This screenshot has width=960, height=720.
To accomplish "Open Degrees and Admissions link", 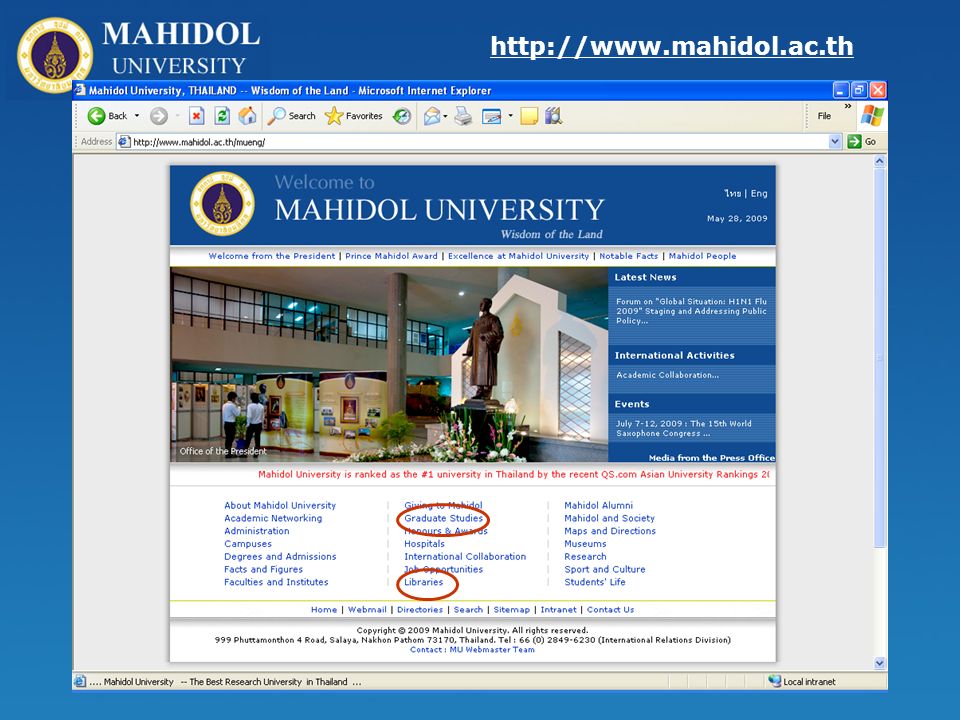I will pos(280,557).
